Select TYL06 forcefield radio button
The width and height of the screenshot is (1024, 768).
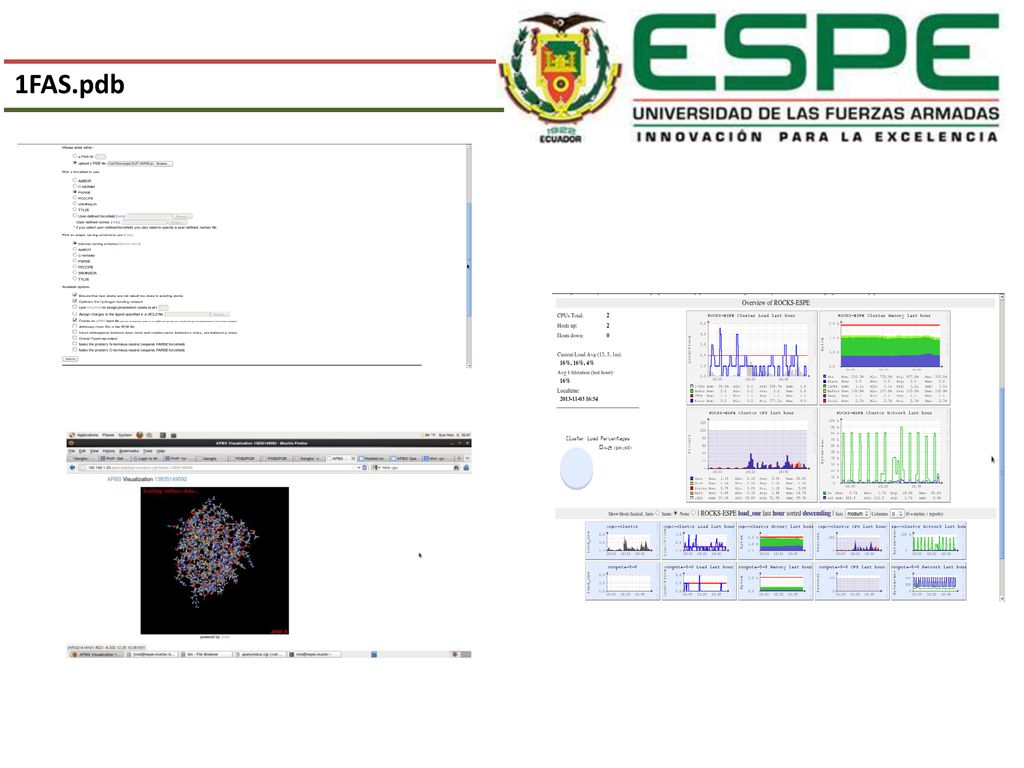coord(74,209)
